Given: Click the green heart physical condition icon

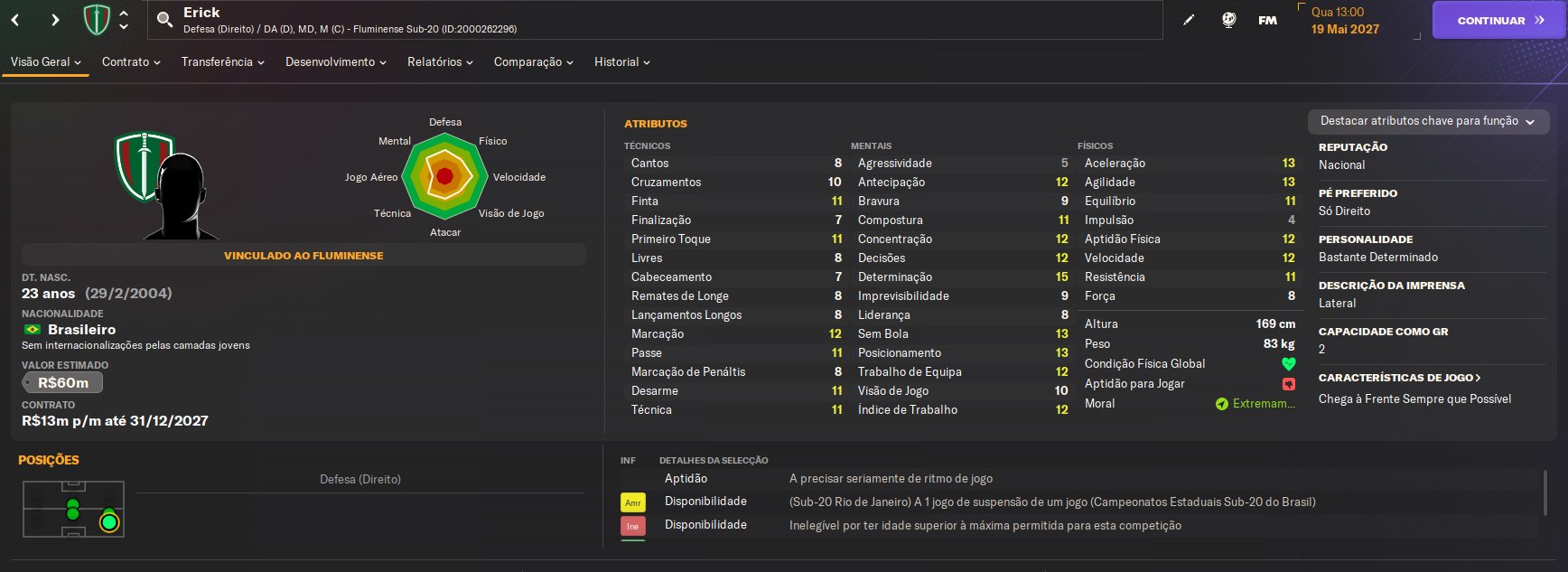Looking at the screenshot, I should pos(1288,364).
